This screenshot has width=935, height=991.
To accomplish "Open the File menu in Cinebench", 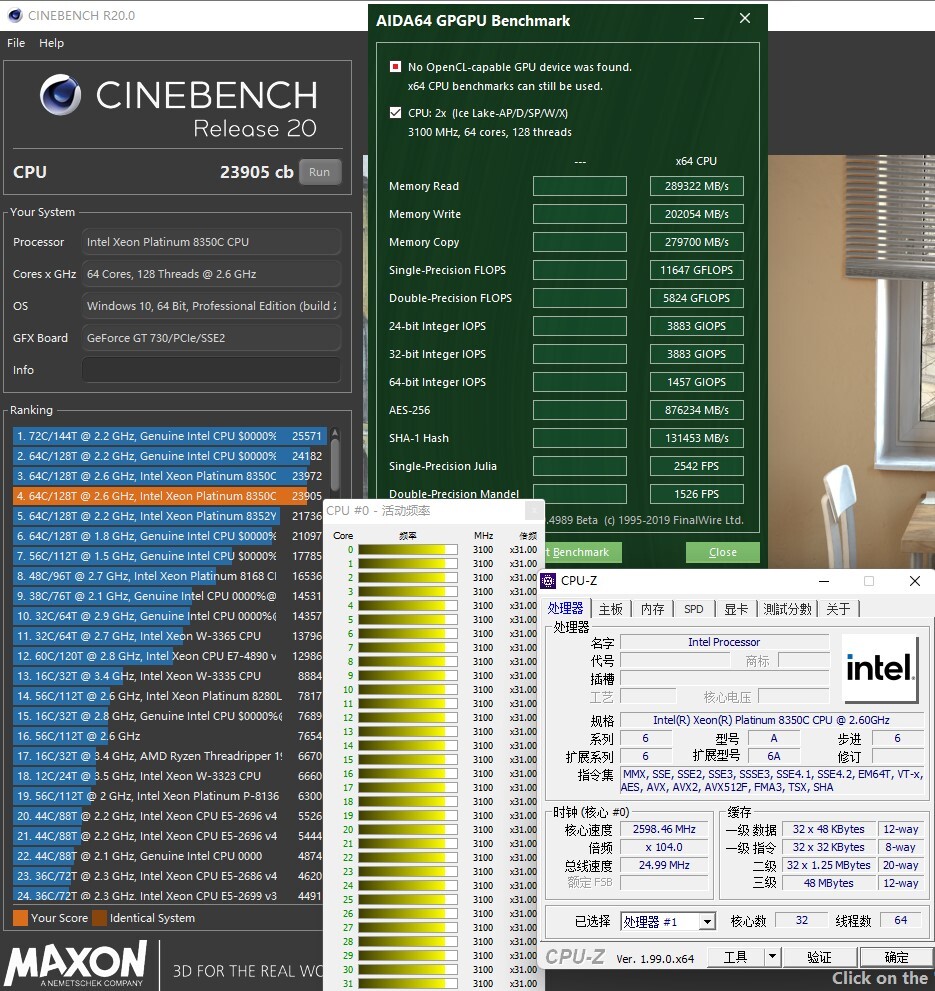I will [x=16, y=43].
